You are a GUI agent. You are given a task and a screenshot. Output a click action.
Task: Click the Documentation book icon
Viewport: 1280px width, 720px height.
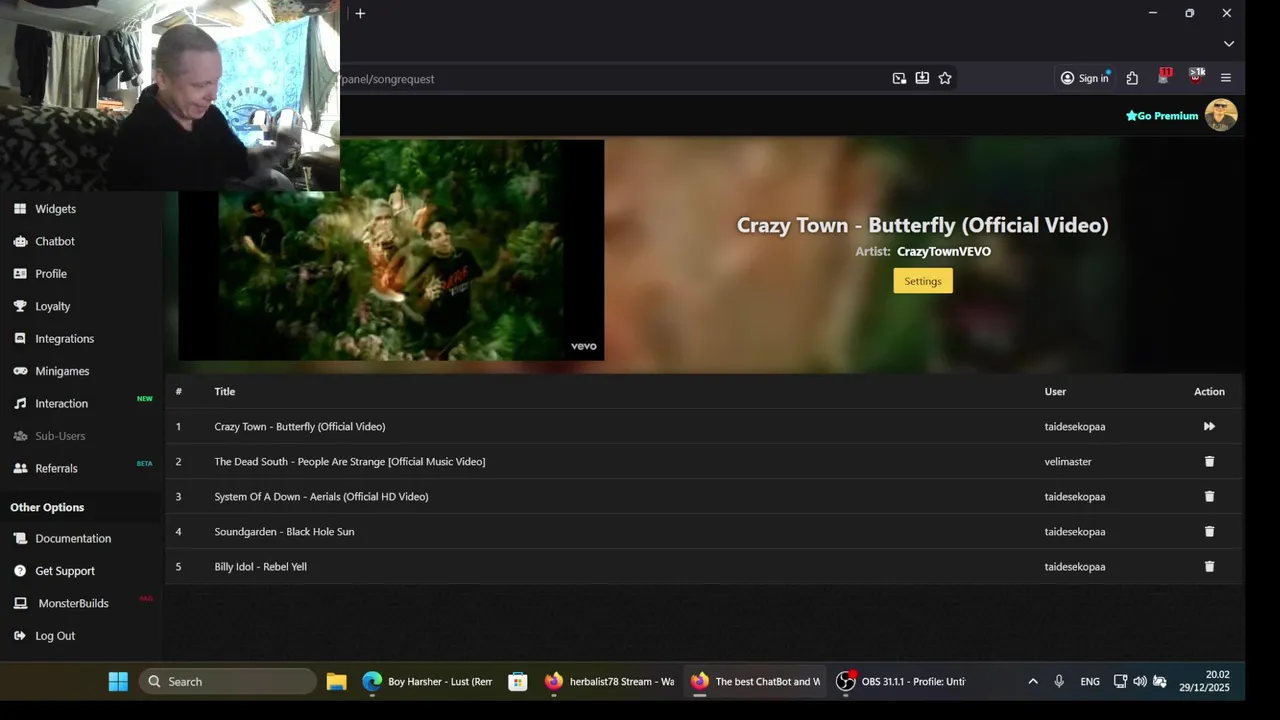tap(20, 538)
